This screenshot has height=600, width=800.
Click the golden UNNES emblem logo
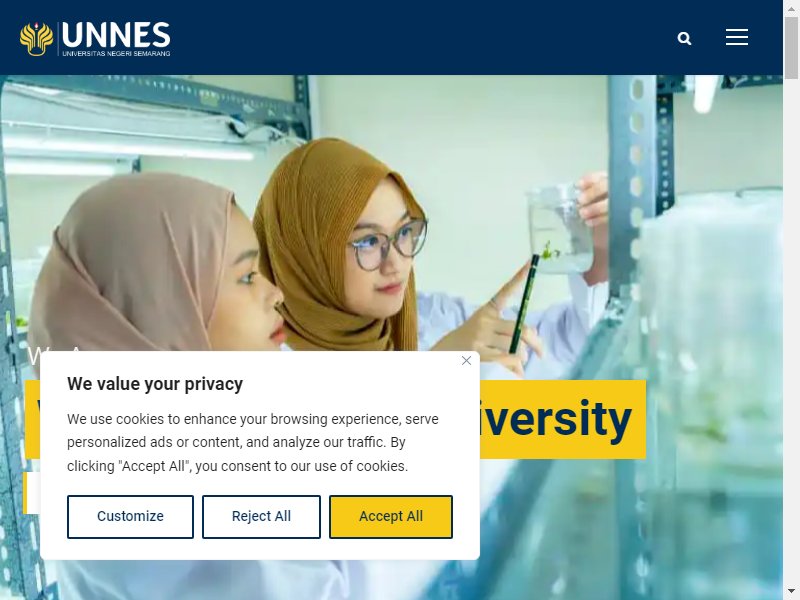click(x=36, y=39)
